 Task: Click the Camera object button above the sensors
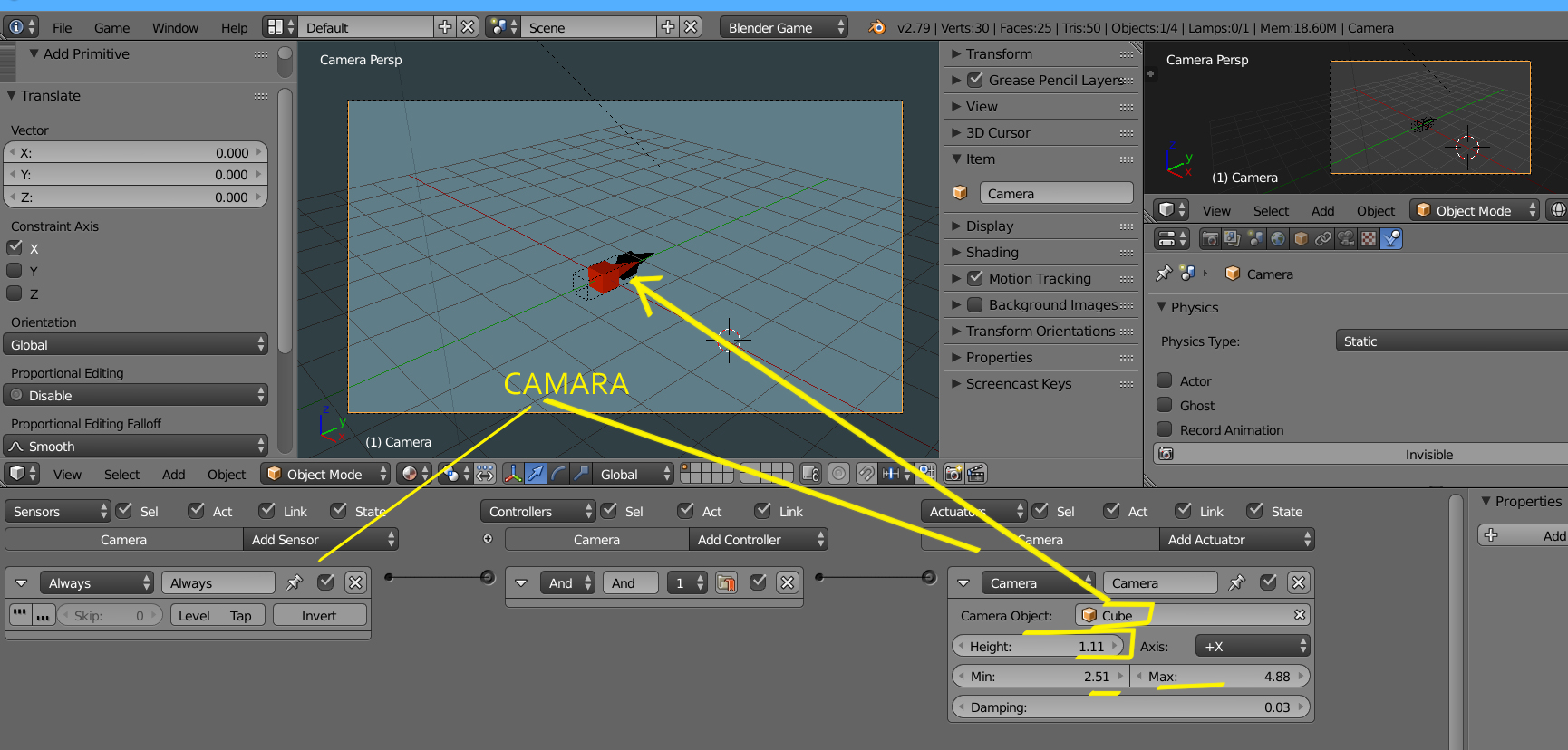click(124, 539)
